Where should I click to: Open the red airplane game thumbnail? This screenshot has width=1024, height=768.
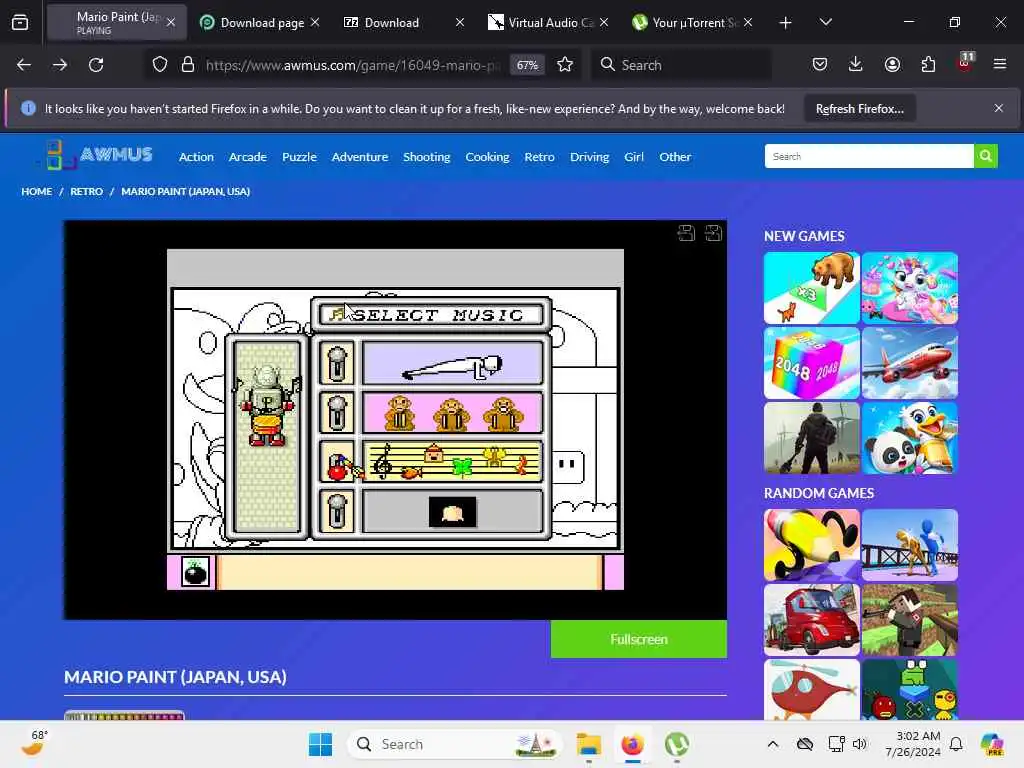910,363
